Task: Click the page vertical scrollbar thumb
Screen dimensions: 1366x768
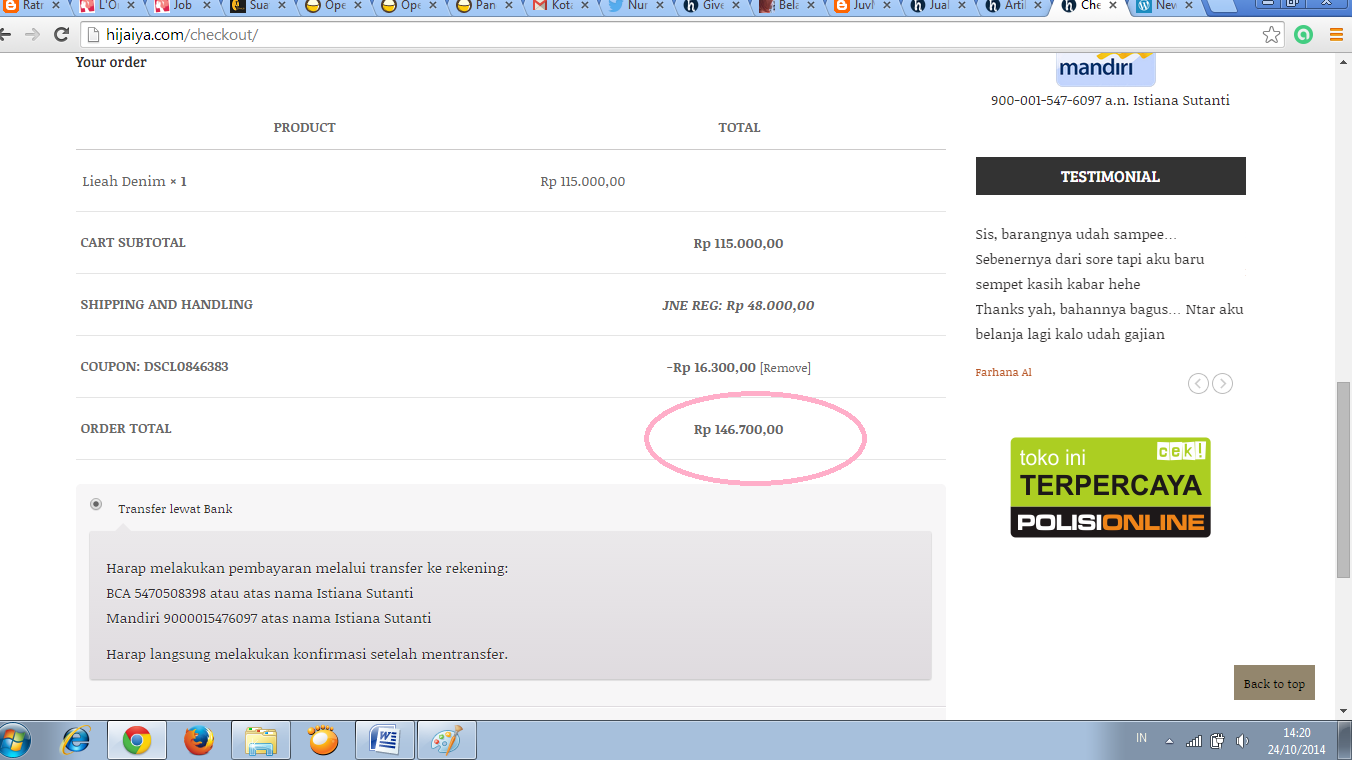Action: click(x=1343, y=480)
